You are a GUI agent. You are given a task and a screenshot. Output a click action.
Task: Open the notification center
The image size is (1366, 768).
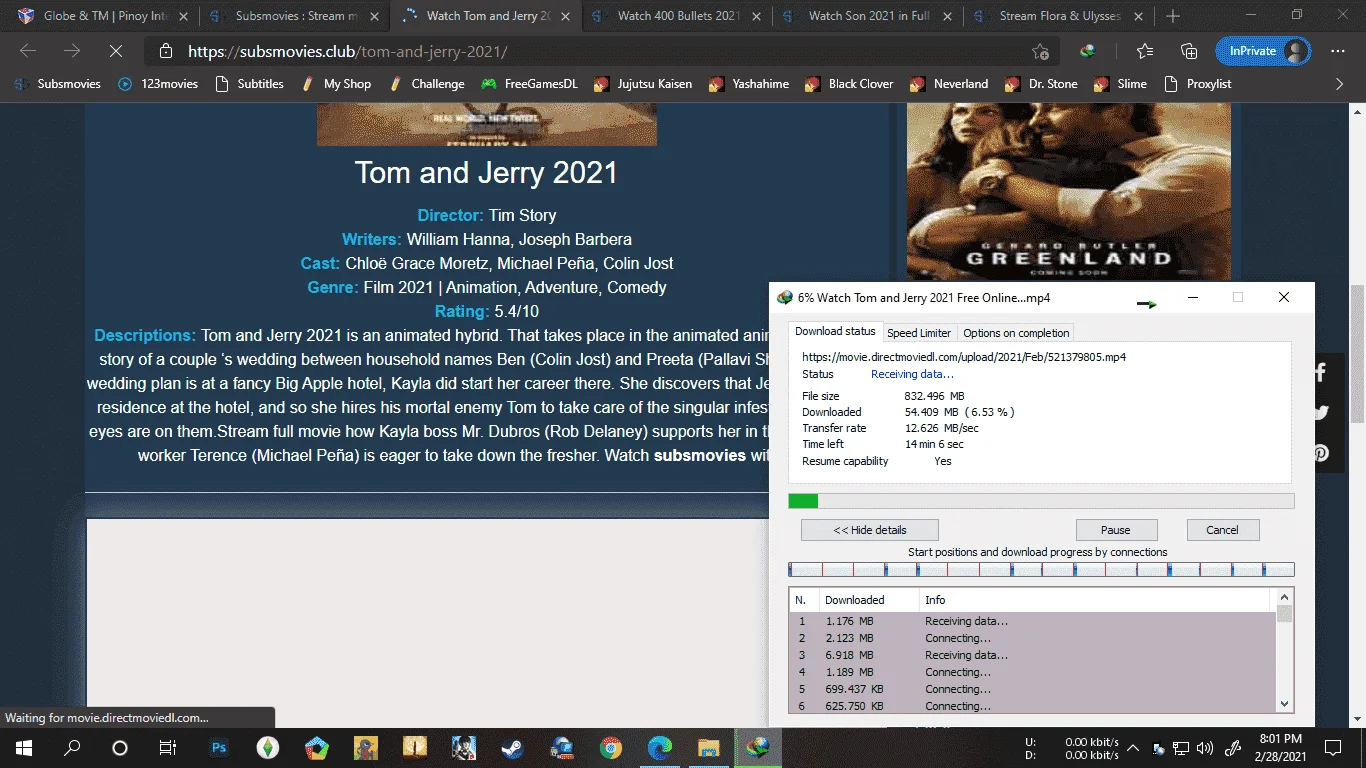[x=1333, y=747]
